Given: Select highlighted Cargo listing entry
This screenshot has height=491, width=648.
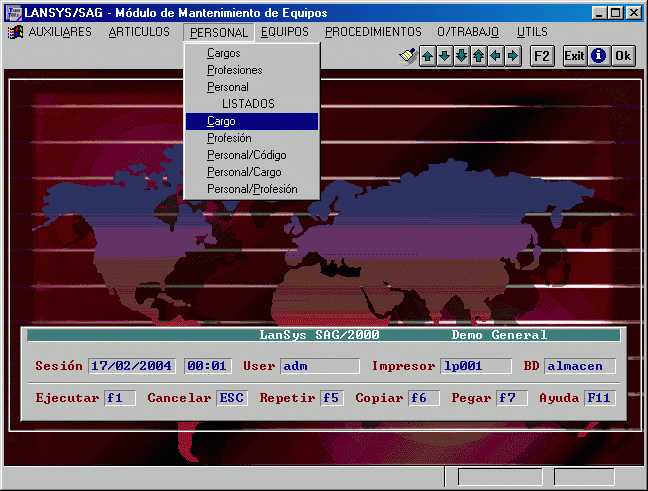Looking at the screenshot, I should tap(252, 122).
